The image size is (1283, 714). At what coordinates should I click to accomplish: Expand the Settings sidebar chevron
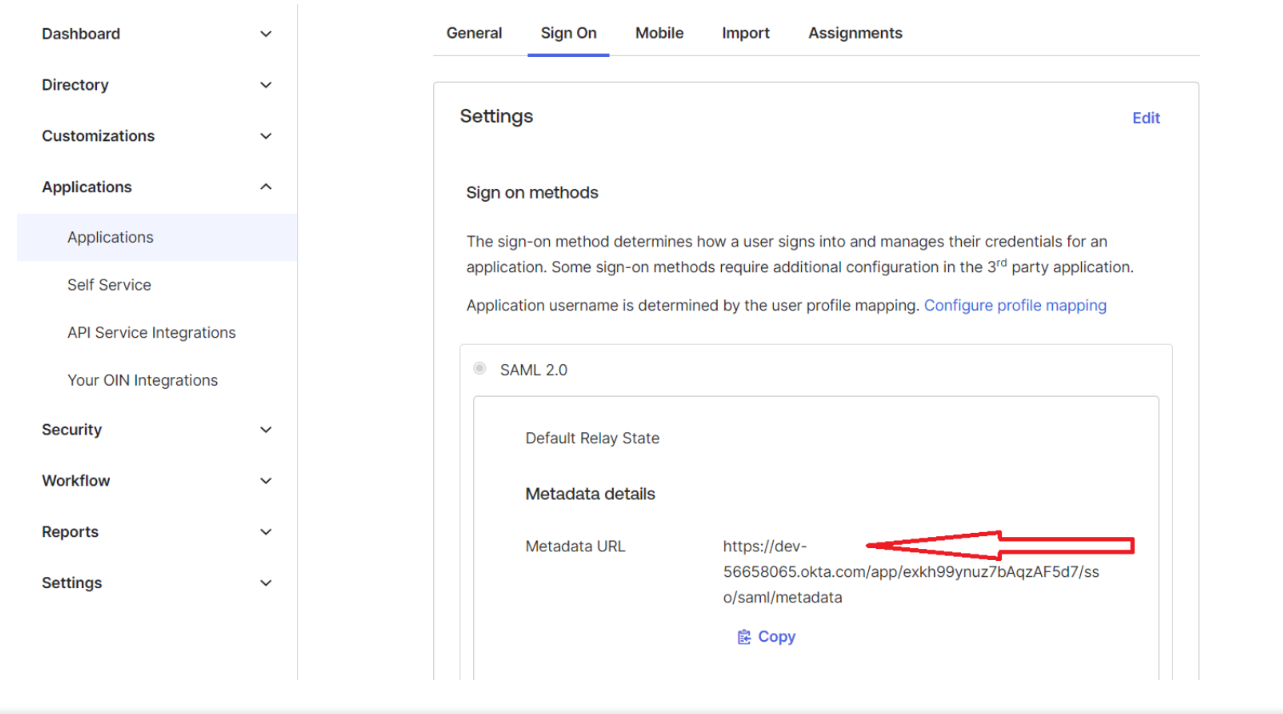(266, 583)
